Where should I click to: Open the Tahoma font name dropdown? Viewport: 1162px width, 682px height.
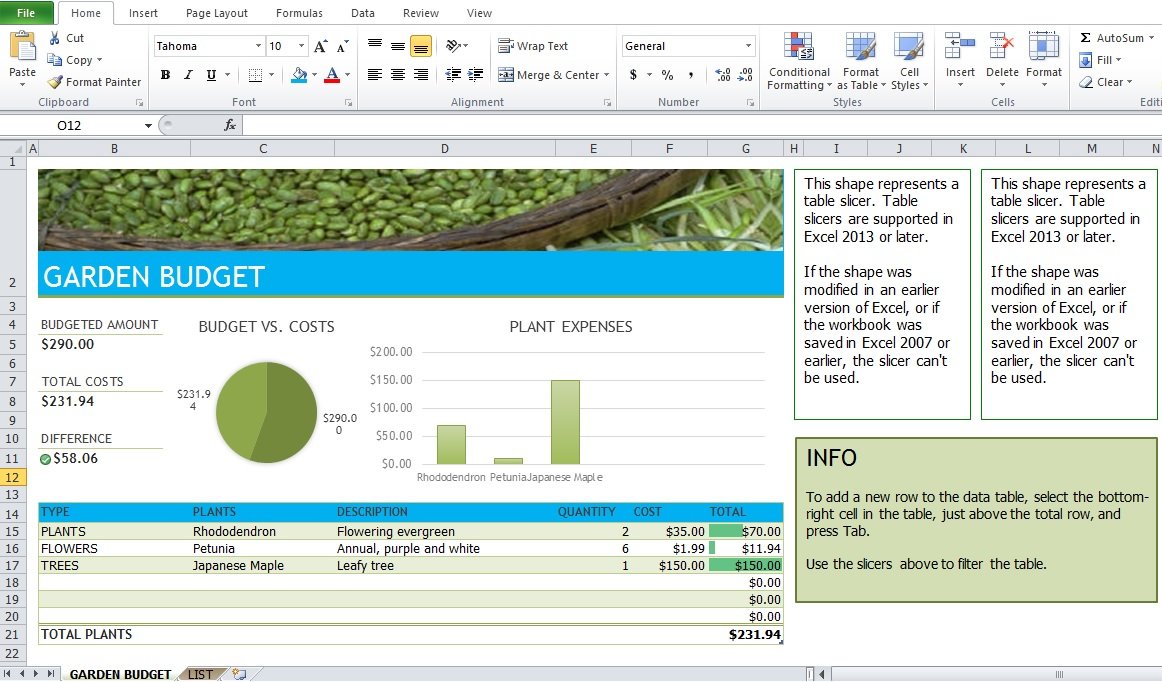click(x=258, y=46)
